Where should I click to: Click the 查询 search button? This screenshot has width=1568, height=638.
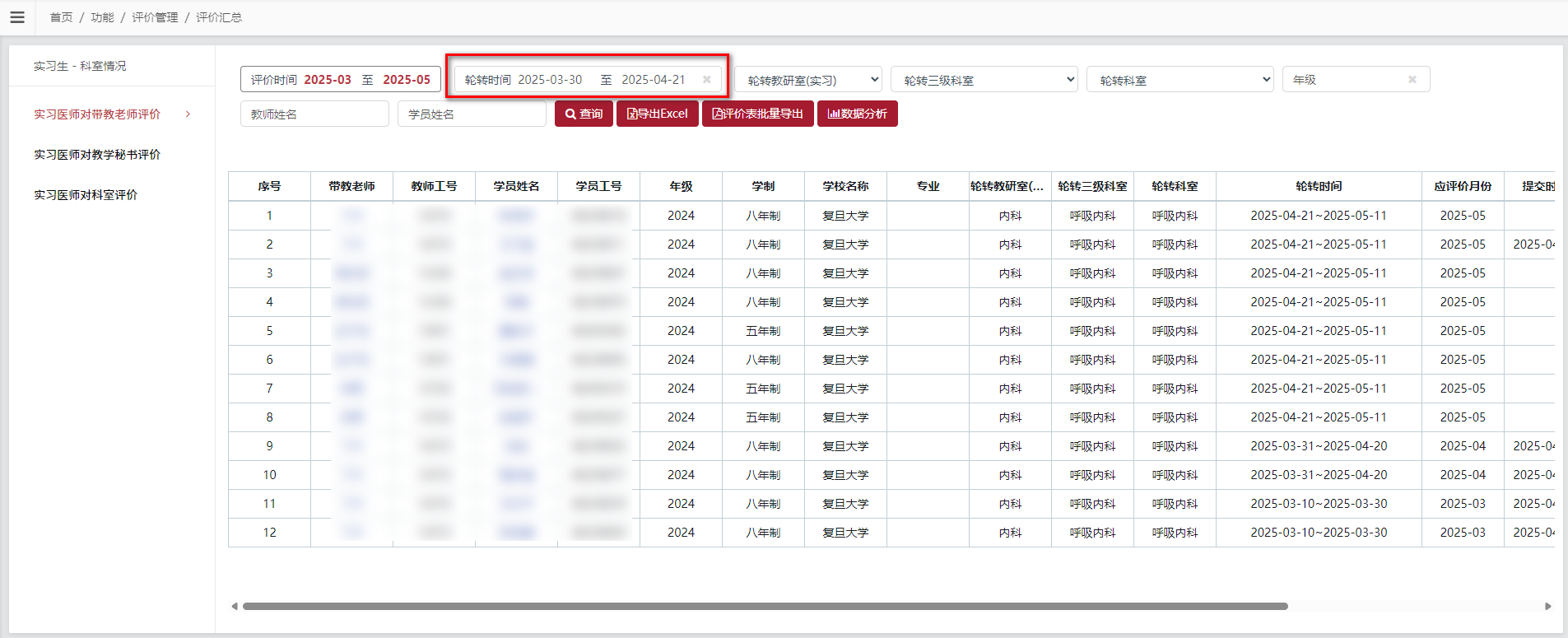point(584,114)
